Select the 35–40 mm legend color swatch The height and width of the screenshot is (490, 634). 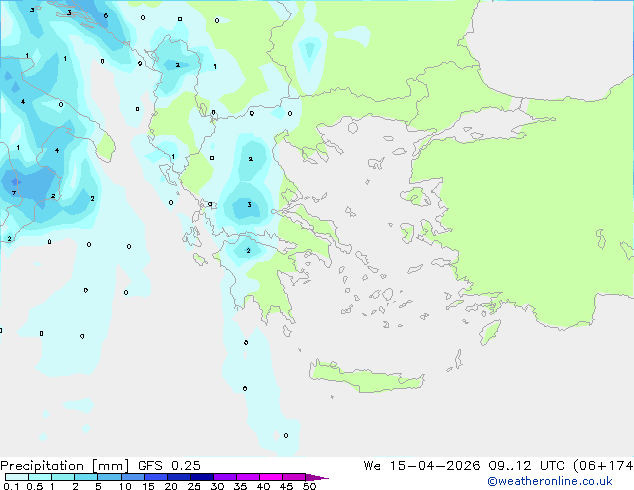click(x=248, y=477)
